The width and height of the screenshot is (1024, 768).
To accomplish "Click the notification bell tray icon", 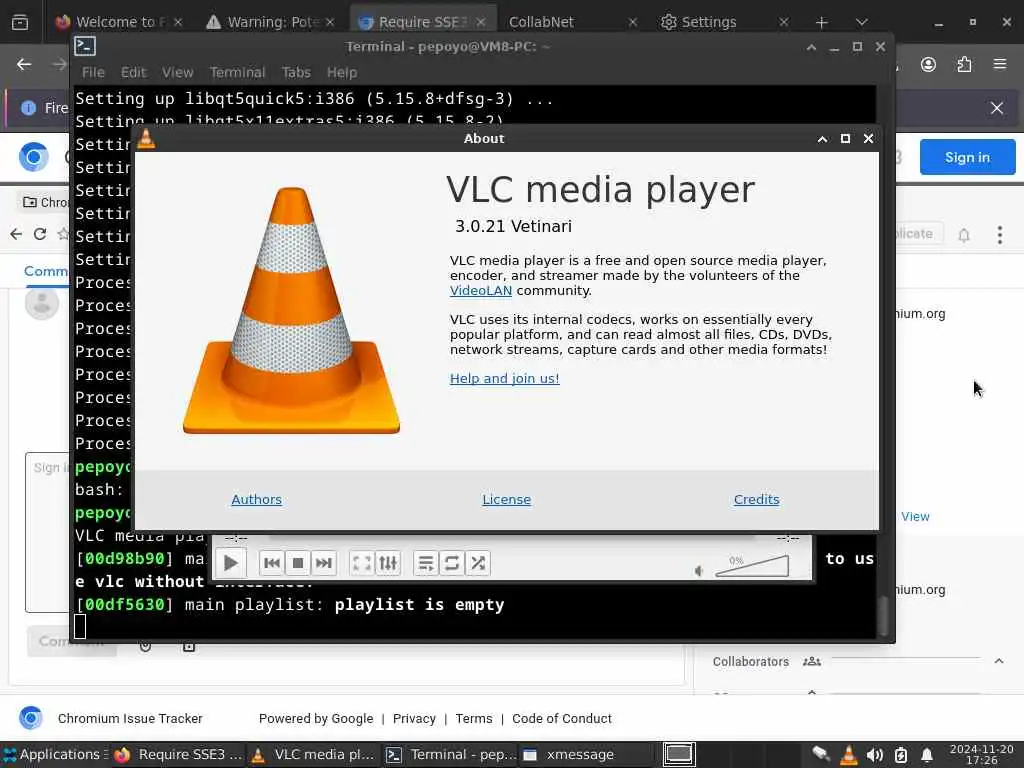I will (927, 755).
